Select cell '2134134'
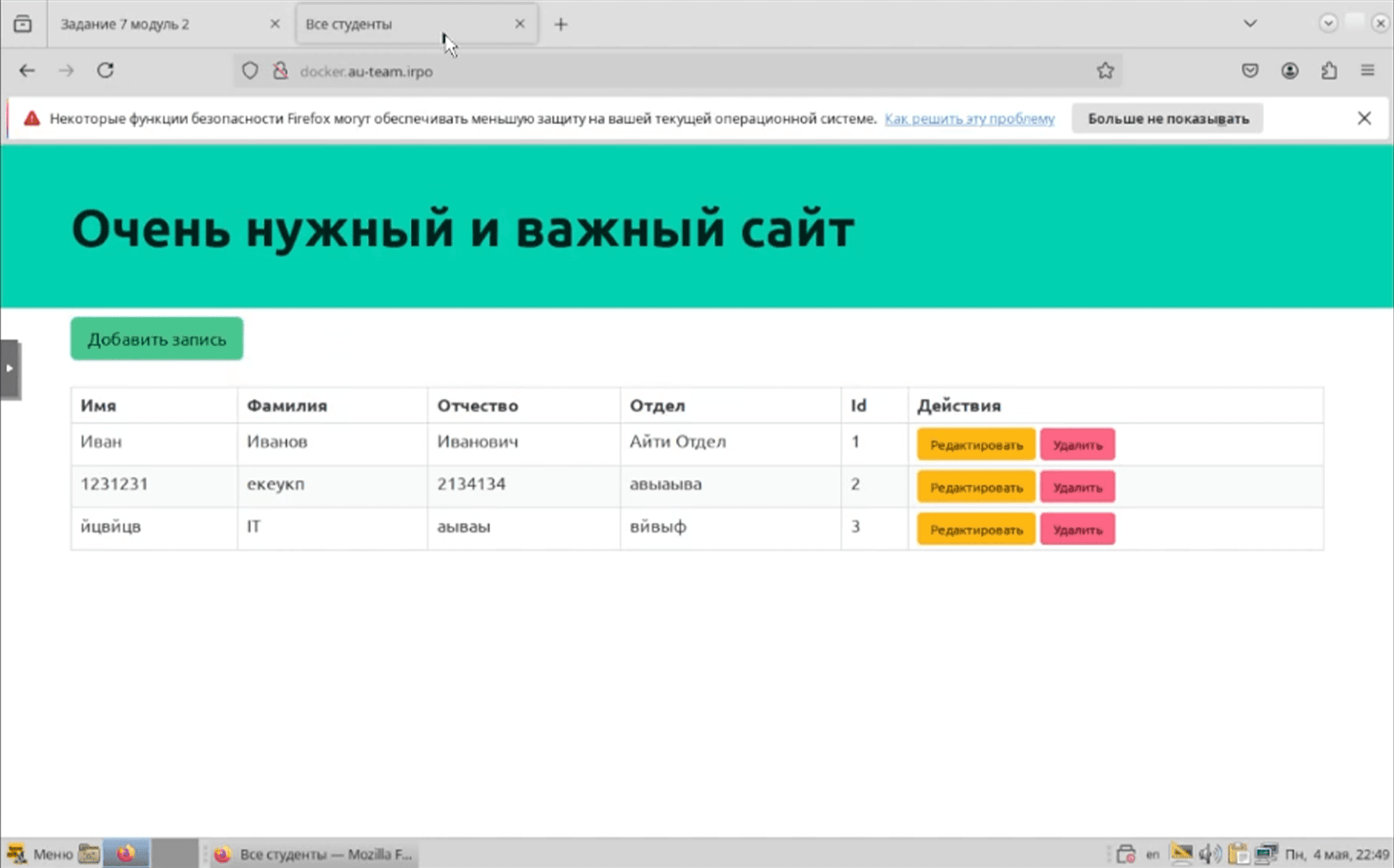The image size is (1394, 868). click(523, 485)
